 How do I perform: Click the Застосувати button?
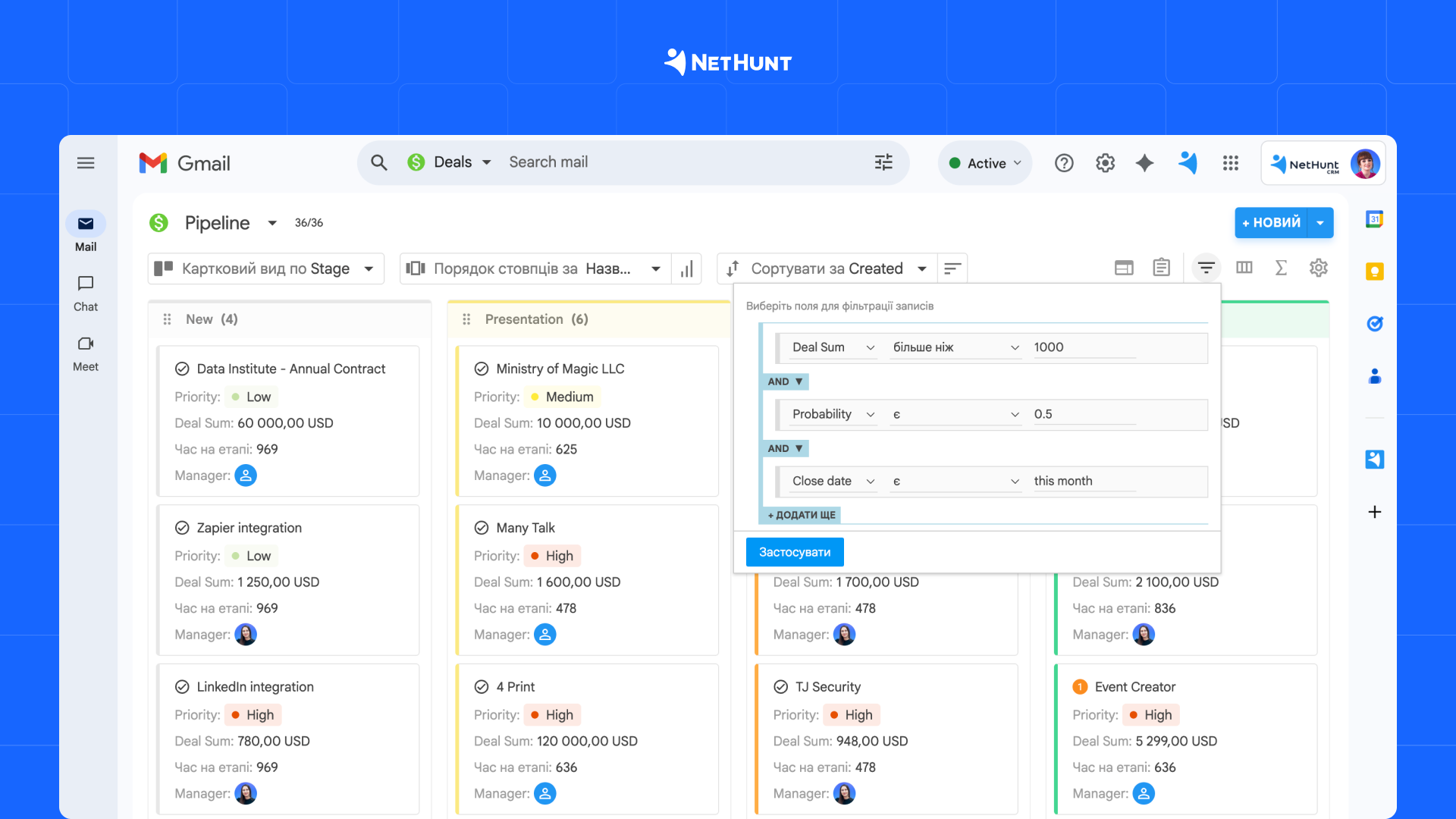[x=795, y=552]
